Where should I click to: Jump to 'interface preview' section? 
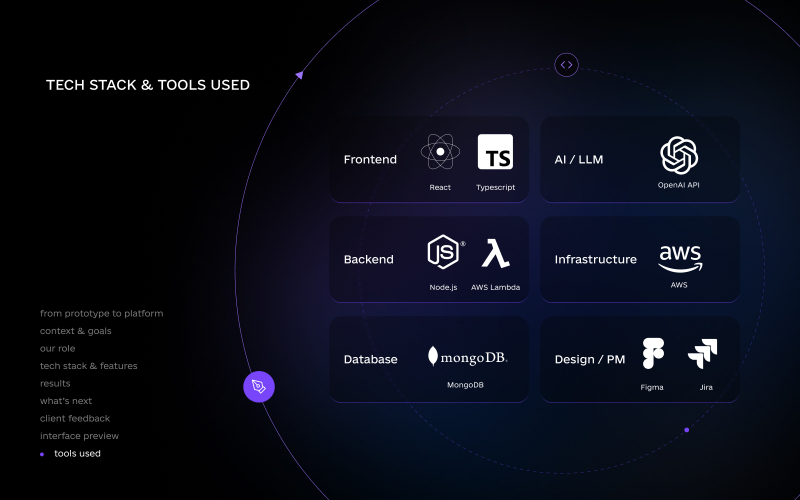79,436
